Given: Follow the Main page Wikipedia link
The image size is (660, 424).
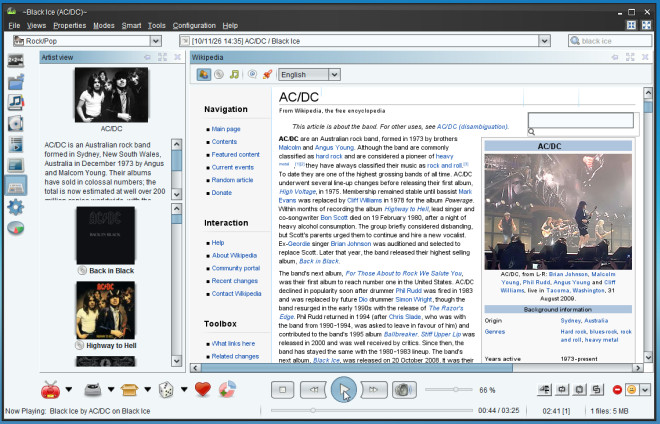Looking at the screenshot, I should tap(226, 129).
